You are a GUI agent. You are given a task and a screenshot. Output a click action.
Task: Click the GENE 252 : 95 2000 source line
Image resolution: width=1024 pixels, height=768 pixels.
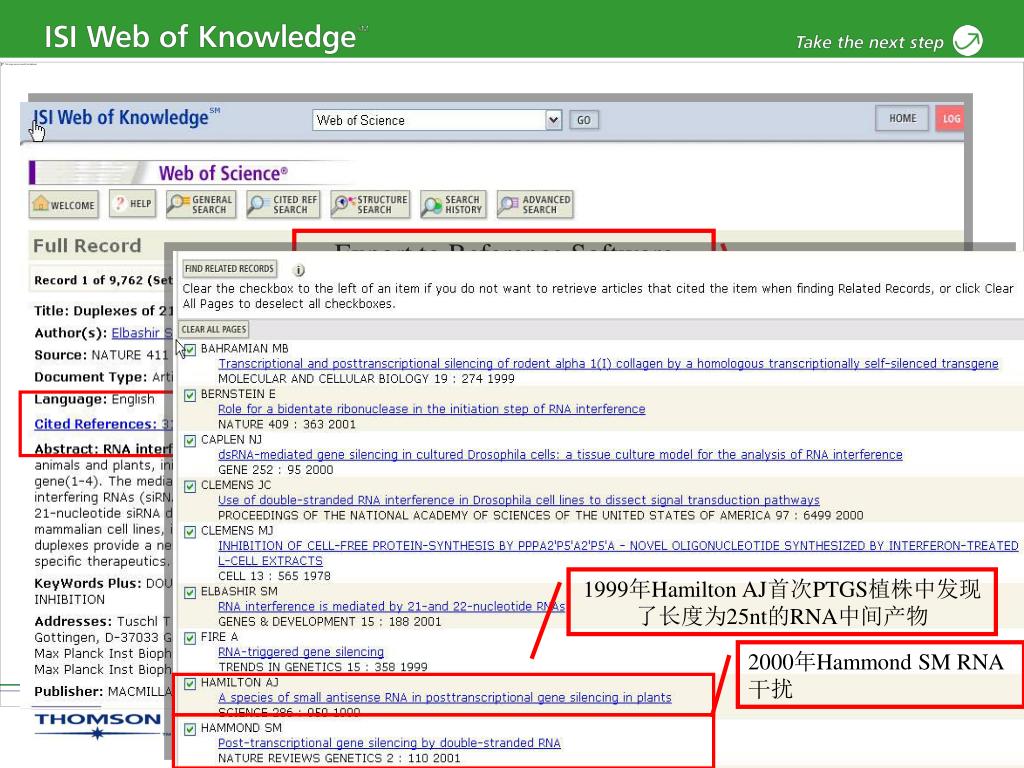click(x=276, y=470)
